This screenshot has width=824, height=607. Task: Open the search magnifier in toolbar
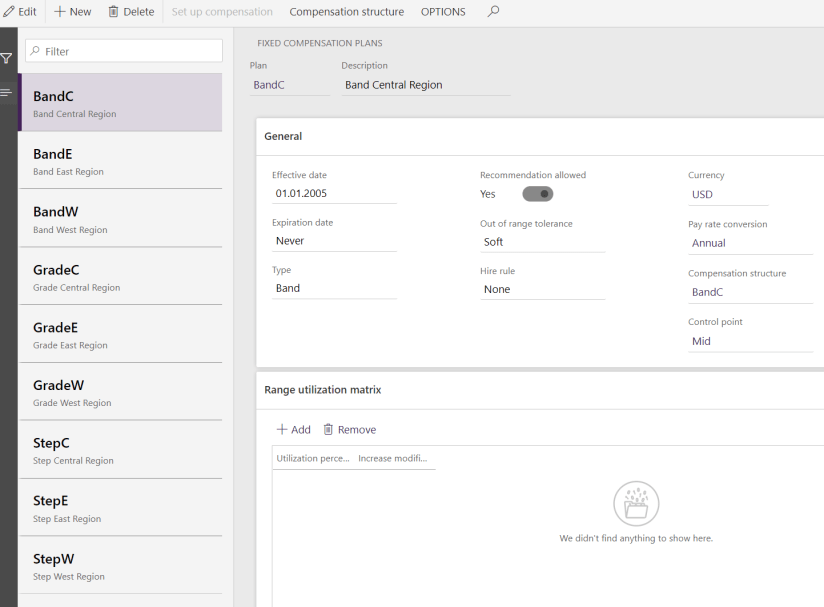point(492,12)
